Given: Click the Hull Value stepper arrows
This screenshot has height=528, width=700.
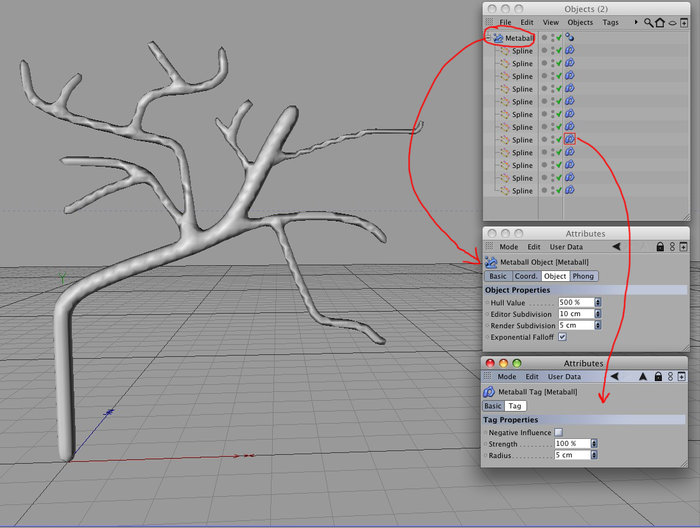Looking at the screenshot, I should [x=598, y=302].
